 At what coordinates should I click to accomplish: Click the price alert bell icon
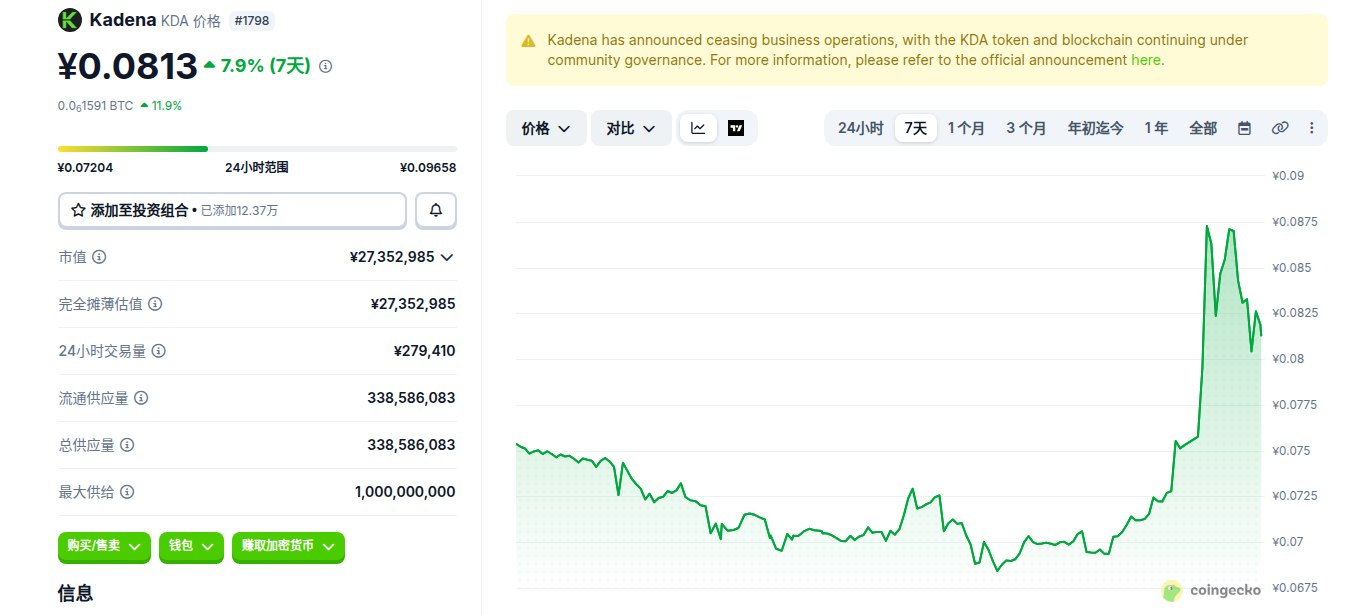tap(436, 210)
